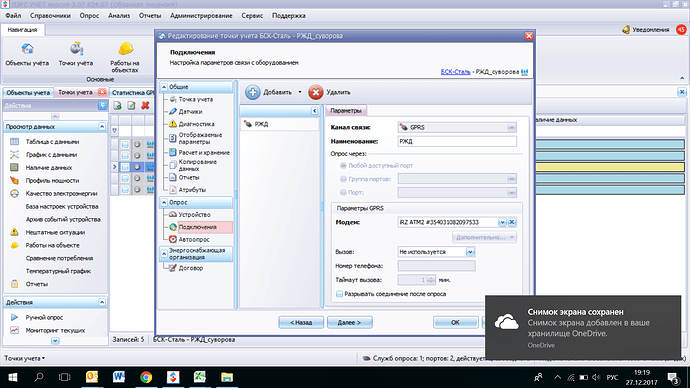Open Chrome from taskbar
This screenshot has width=690, height=388.
(x=146, y=377)
